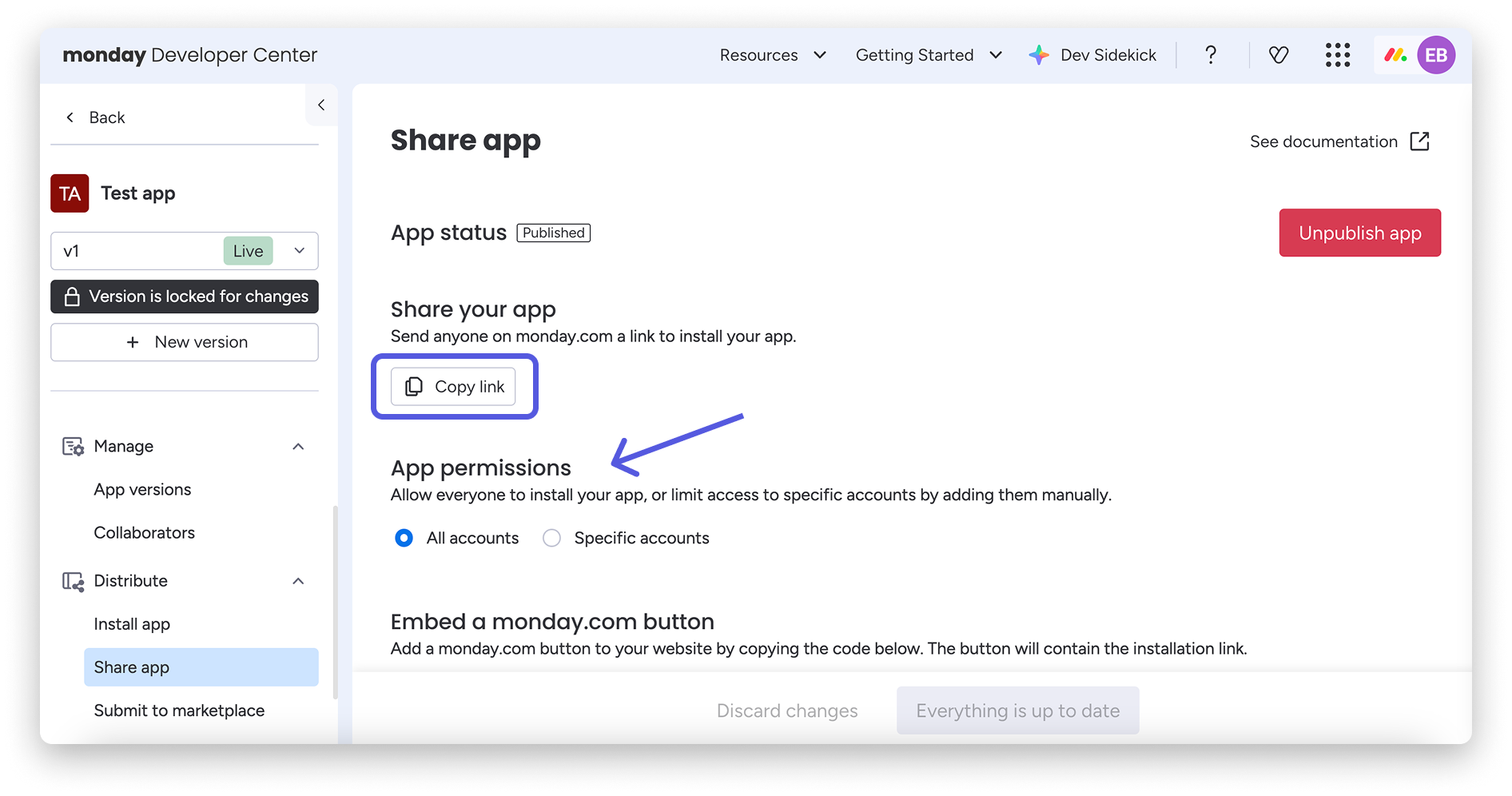This screenshot has width=1512, height=796.
Task: Collapse the left sidebar panel
Action: point(321,105)
